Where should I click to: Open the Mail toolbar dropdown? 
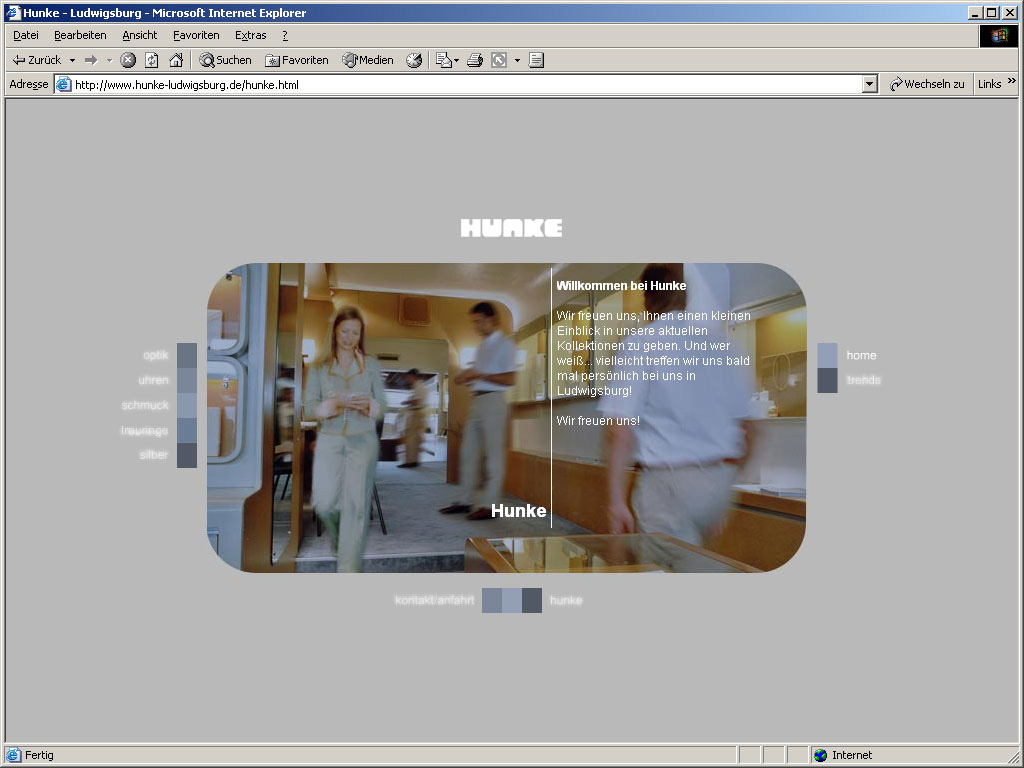coord(447,60)
